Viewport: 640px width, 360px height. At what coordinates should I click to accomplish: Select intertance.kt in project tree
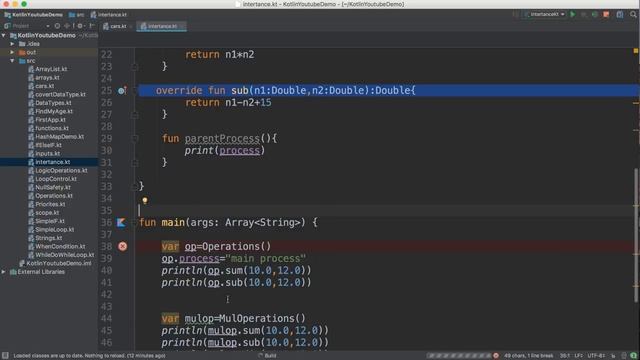coord(49,162)
